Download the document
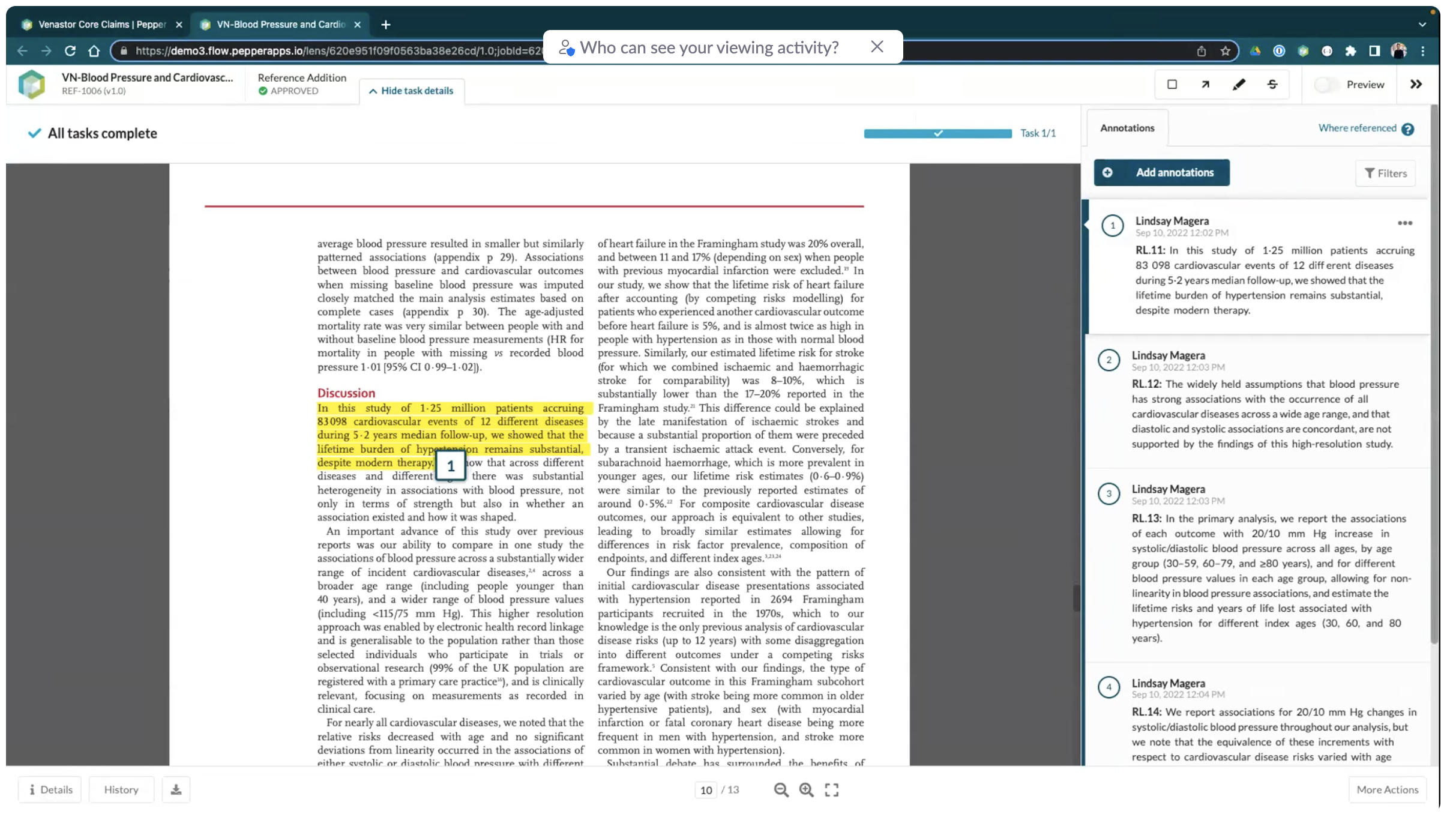Image resolution: width=1456 pixels, height=820 pixels. tap(176, 789)
